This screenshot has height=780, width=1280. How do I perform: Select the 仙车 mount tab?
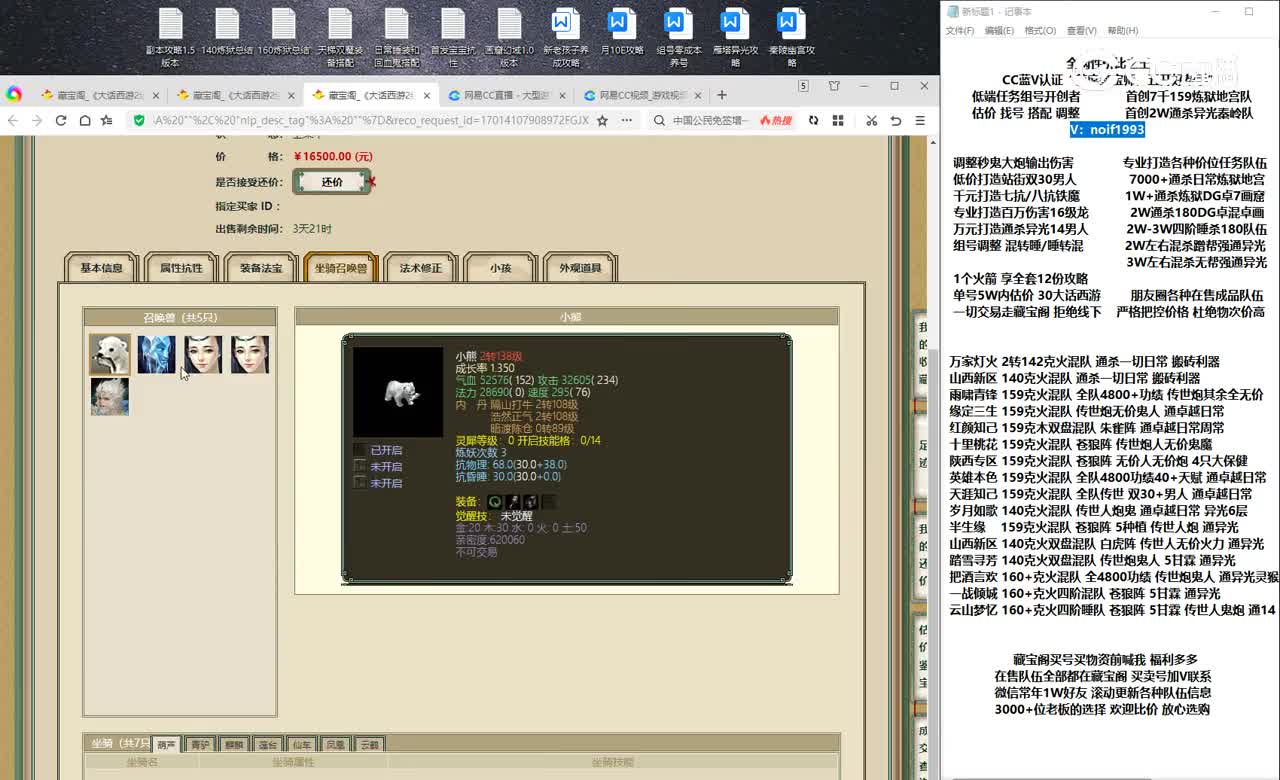click(x=302, y=745)
